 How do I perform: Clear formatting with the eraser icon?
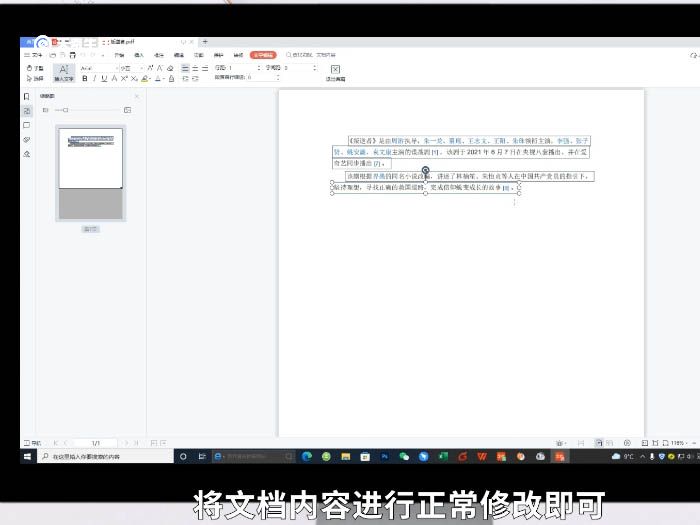(170, 68)
